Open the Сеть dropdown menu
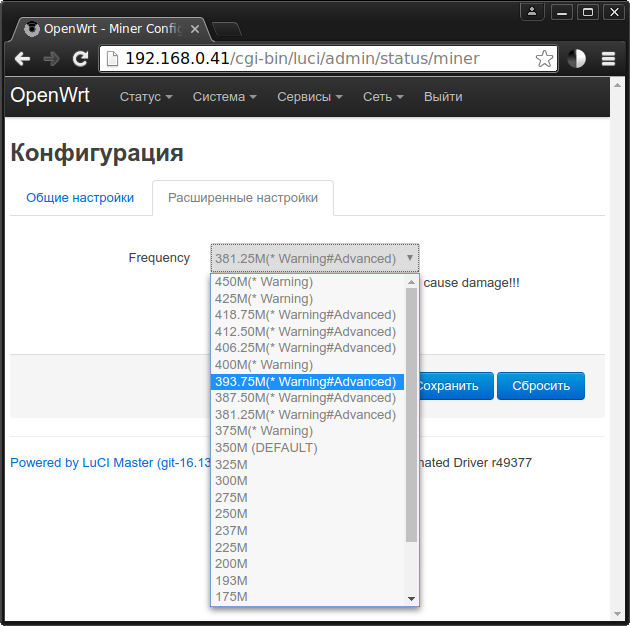This screenshot has height=626, width=630. pos(383,97)
